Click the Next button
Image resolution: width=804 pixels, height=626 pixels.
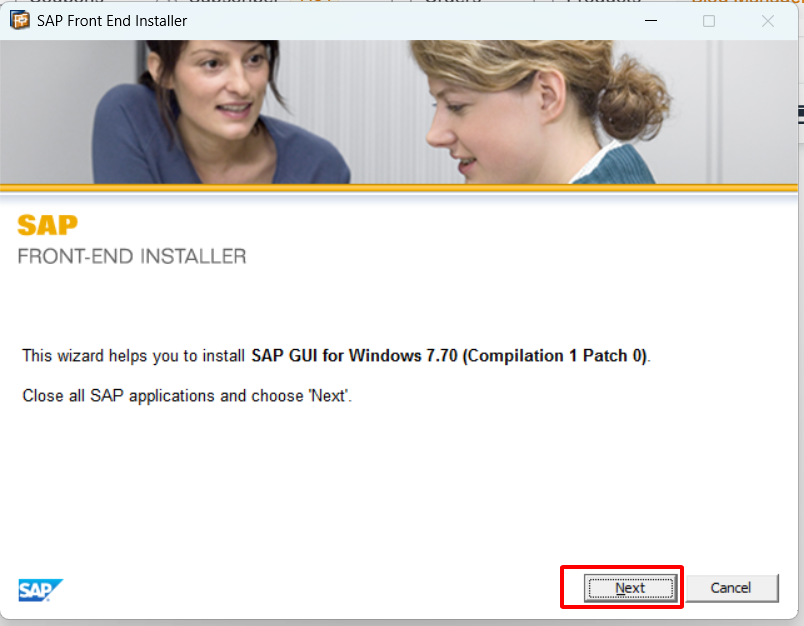point(629,588)
